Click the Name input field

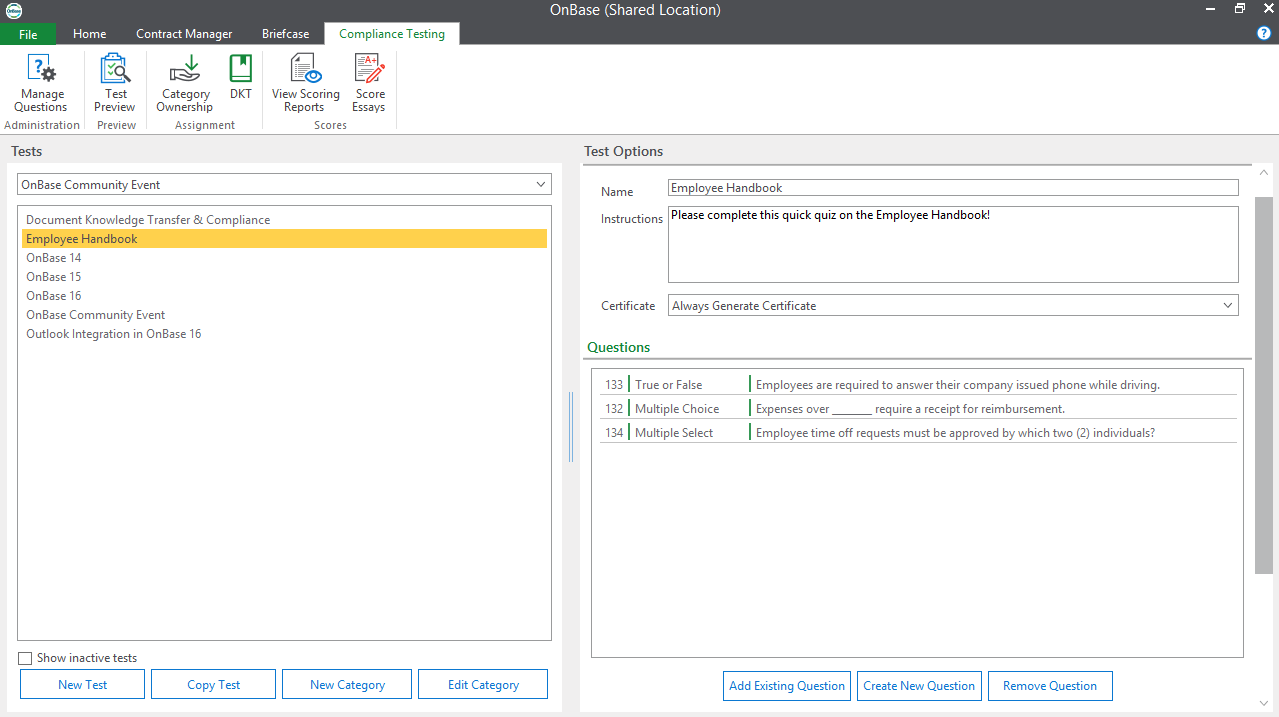pos(953,188)
